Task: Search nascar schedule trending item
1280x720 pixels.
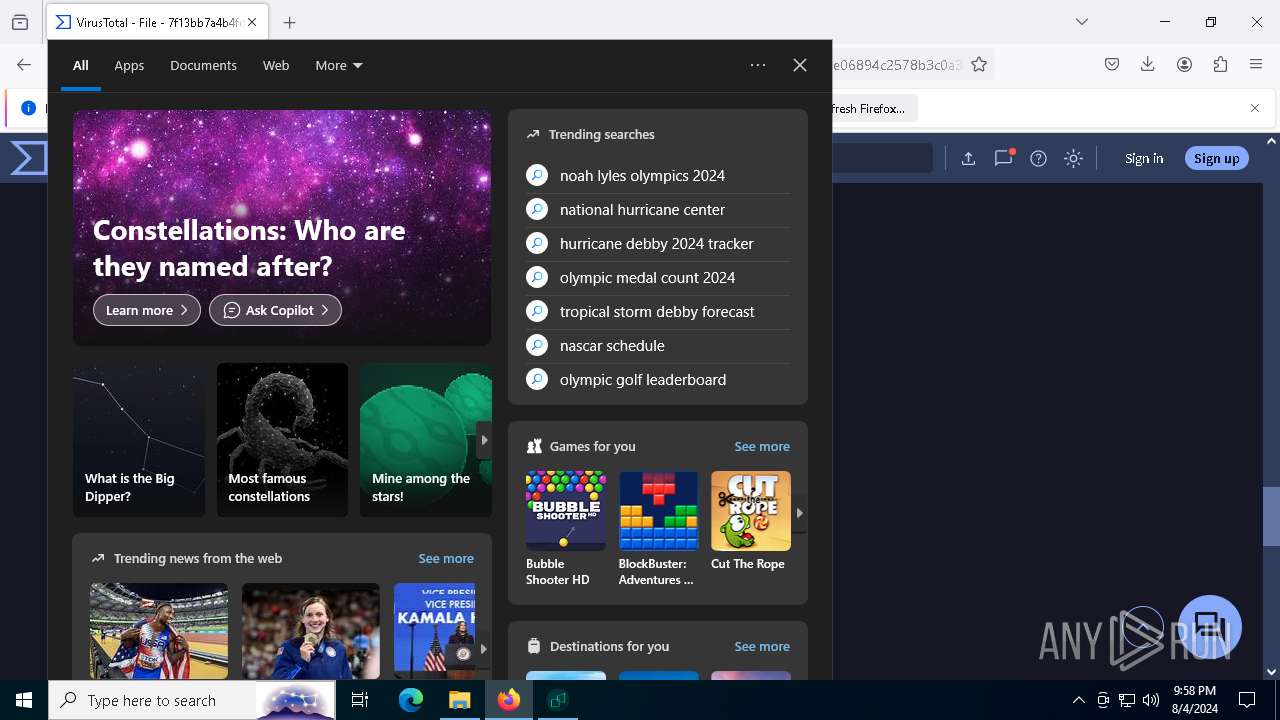Action: point(658,345)
